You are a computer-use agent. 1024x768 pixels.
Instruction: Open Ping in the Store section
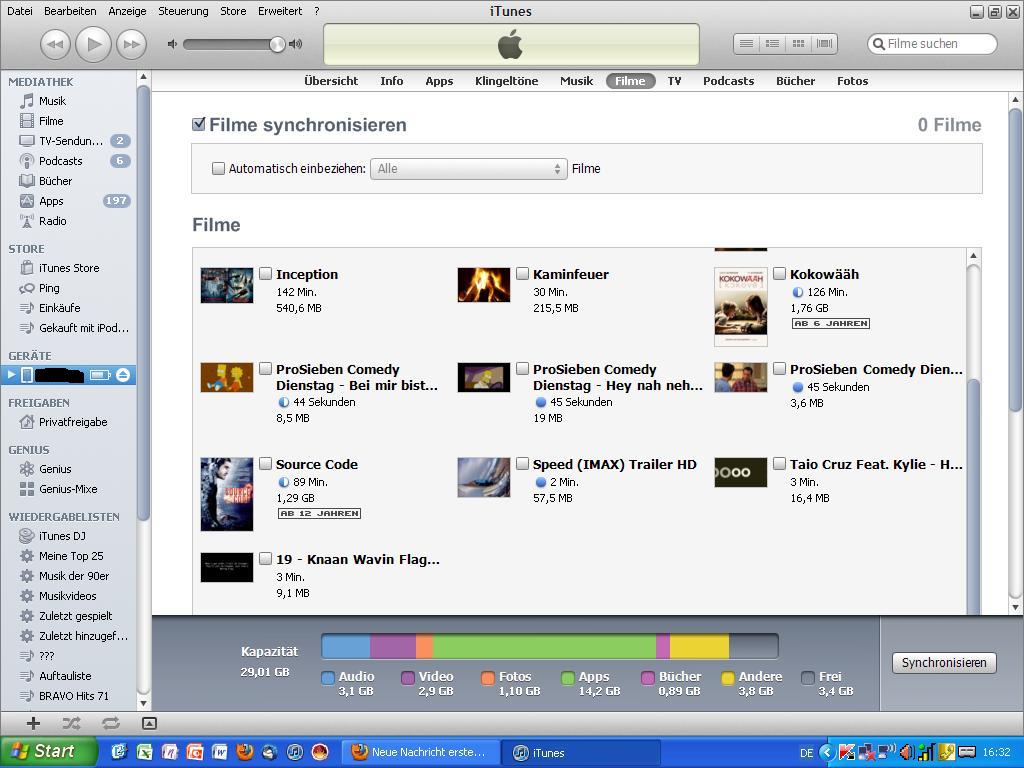pos(49,288)
